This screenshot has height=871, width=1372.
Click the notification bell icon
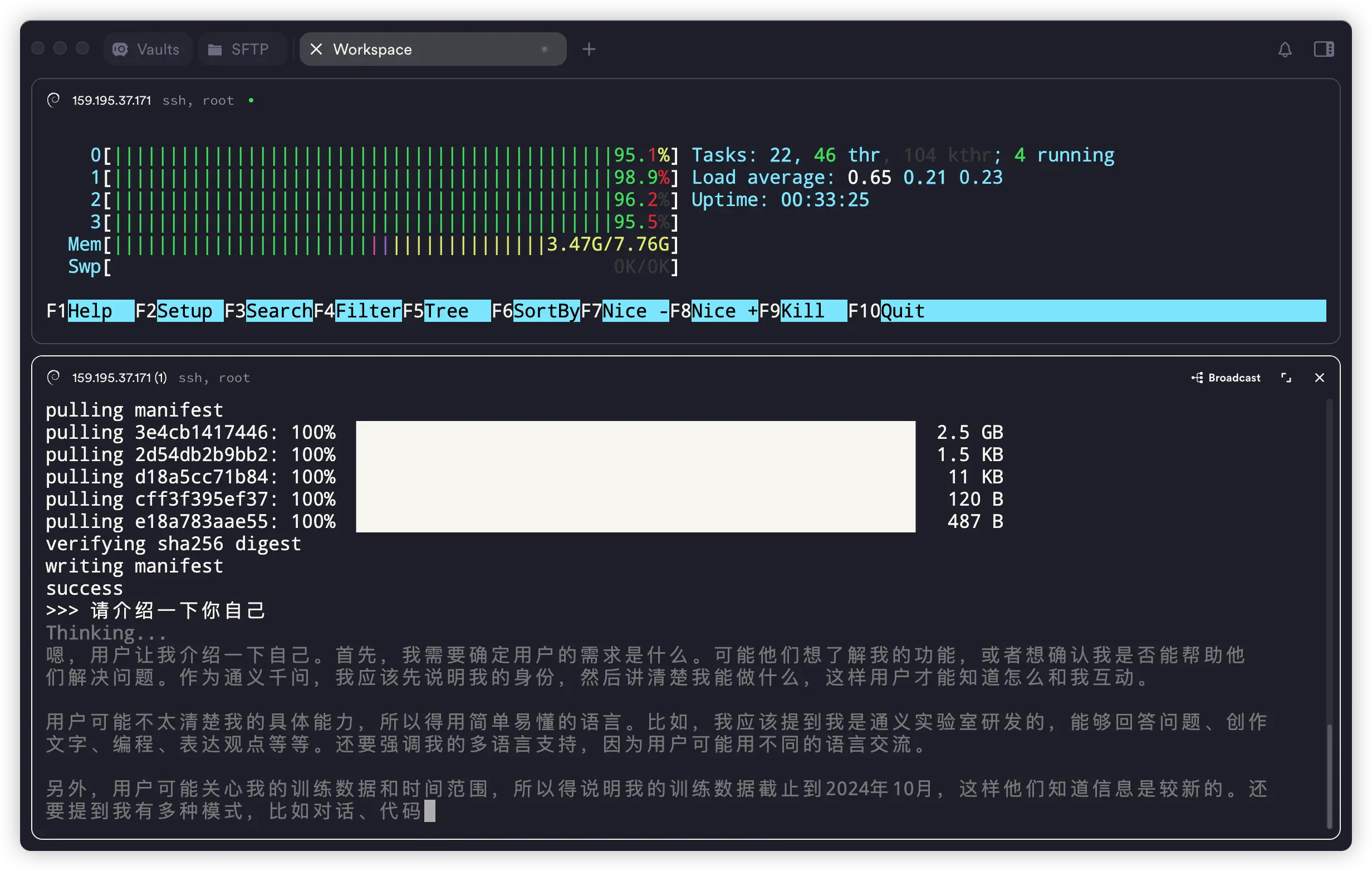click(x=1284, y=50)
